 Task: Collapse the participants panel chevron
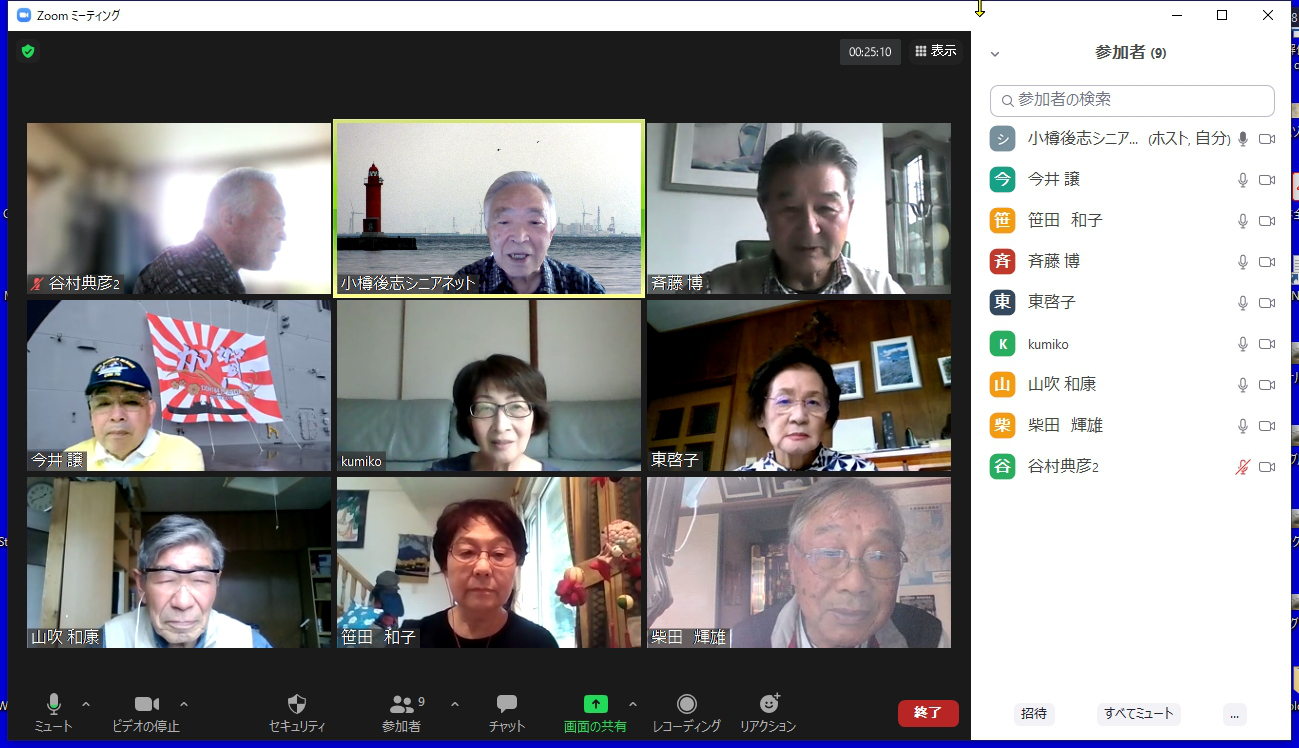pyautogui.click(x=995, y=54)
